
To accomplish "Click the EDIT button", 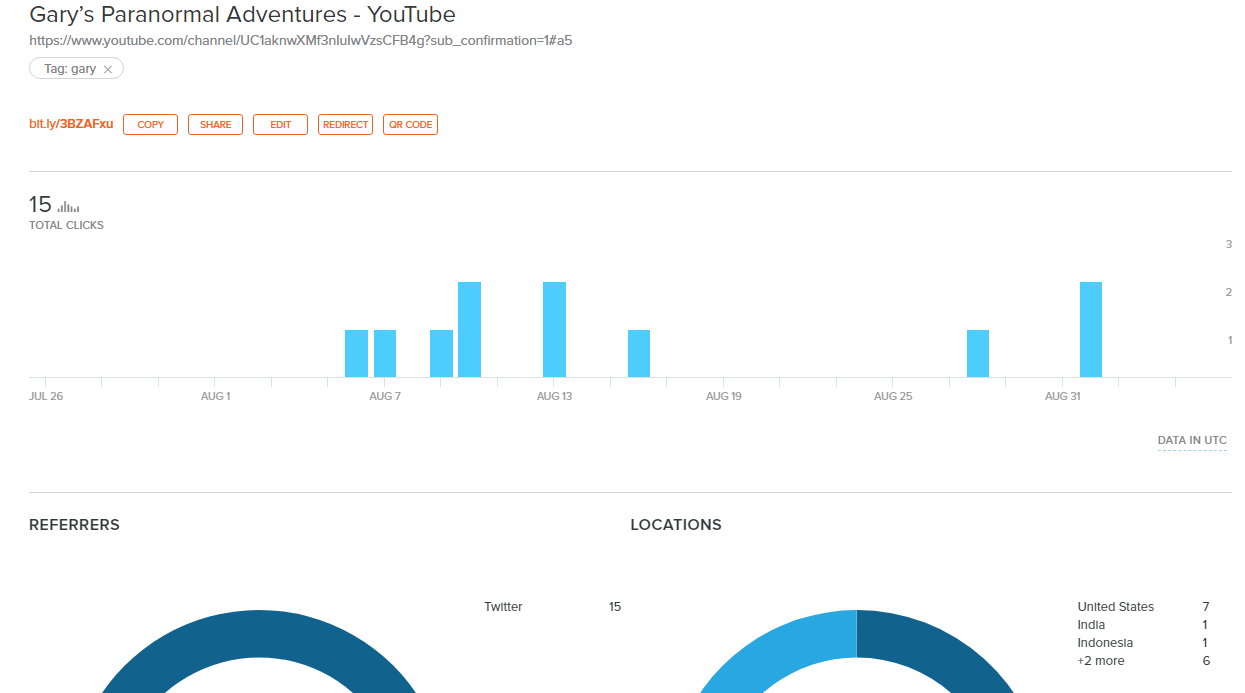I will [280, 125].
